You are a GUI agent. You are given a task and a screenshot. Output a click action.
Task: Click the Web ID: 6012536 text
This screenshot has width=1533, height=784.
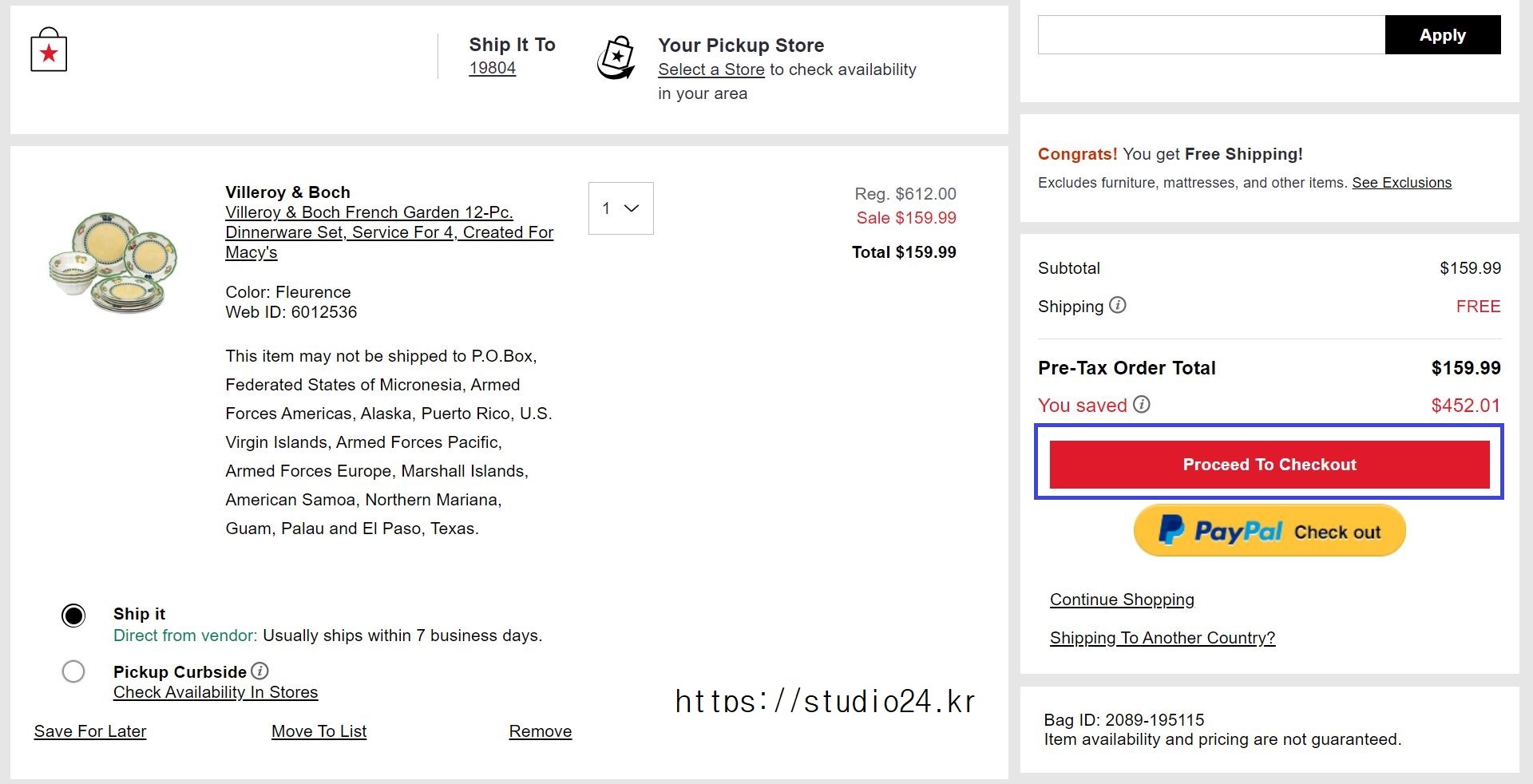pyautogui.click(x=291, y=312)
